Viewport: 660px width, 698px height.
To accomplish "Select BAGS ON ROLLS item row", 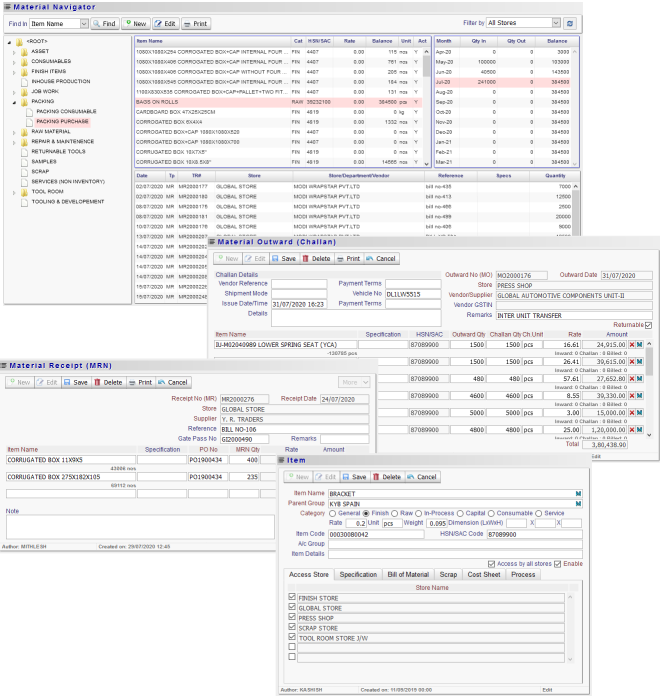I will tap(279, 102).
